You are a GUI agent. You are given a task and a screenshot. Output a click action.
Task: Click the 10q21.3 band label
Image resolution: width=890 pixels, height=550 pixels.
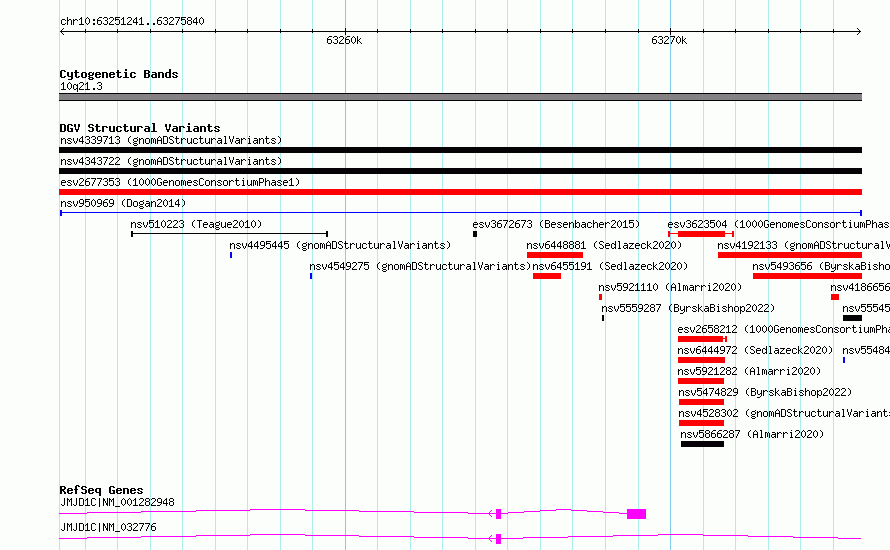81,86
